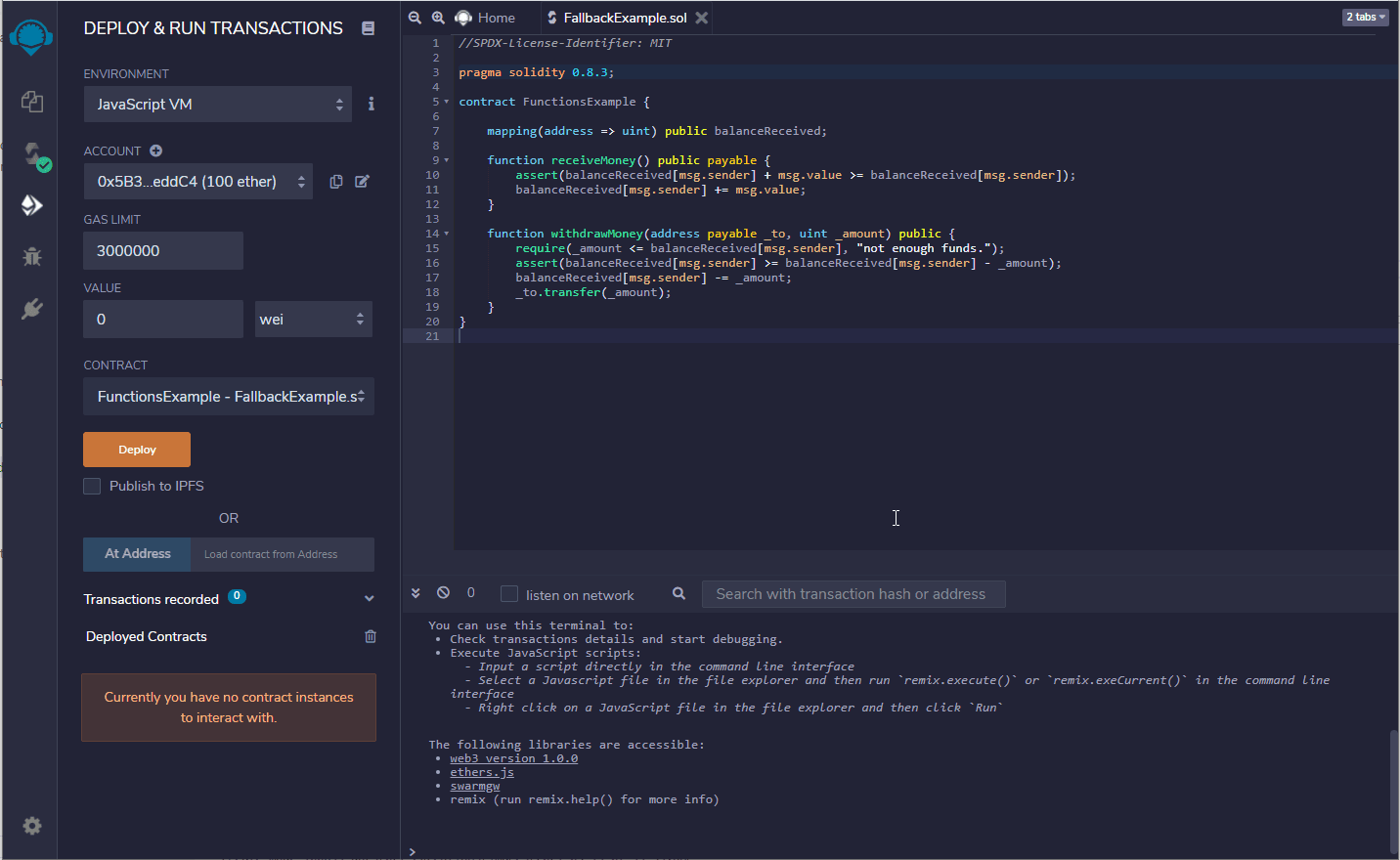Click the transaction hash search field
This screenshot has width=1400, height=860.
pos(853,594)
